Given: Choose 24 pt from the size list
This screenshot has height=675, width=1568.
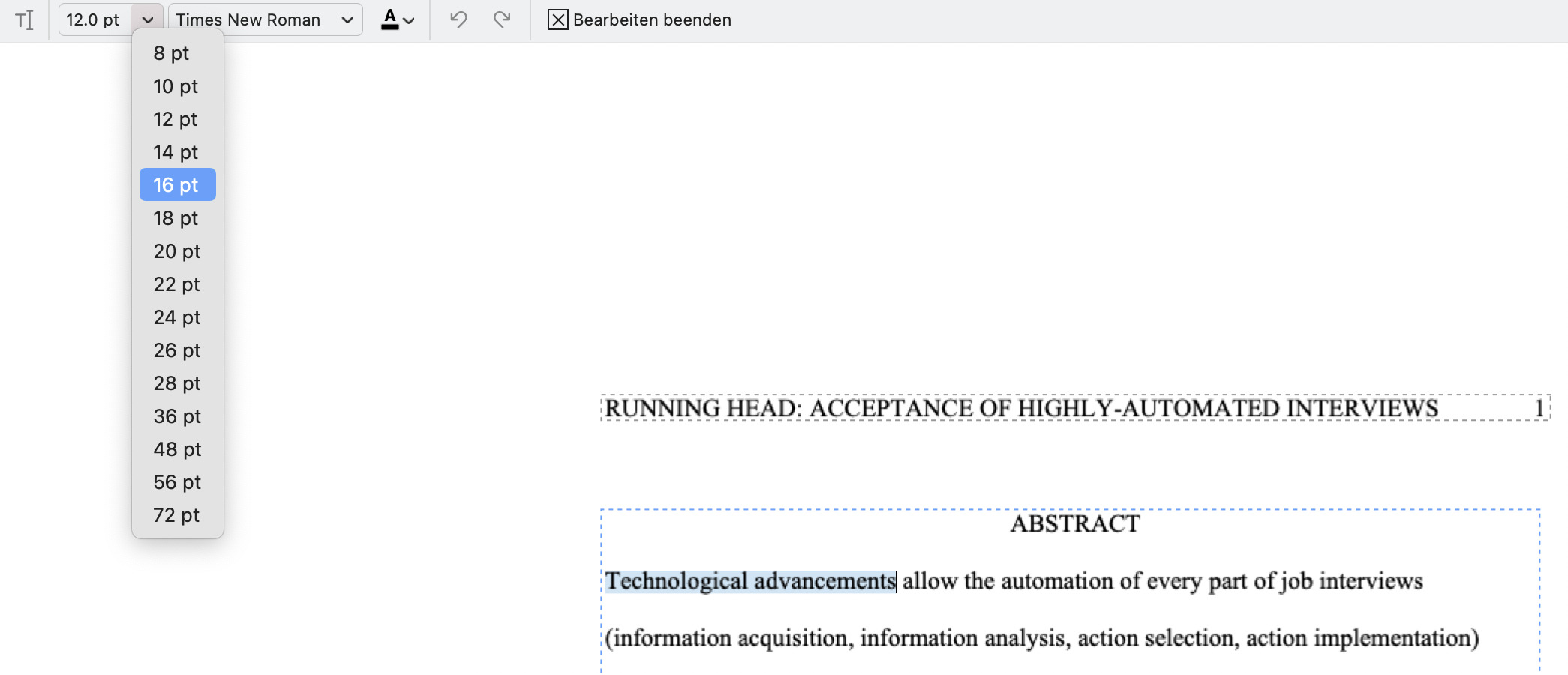Looking at the screenshot, I should 176,317.
